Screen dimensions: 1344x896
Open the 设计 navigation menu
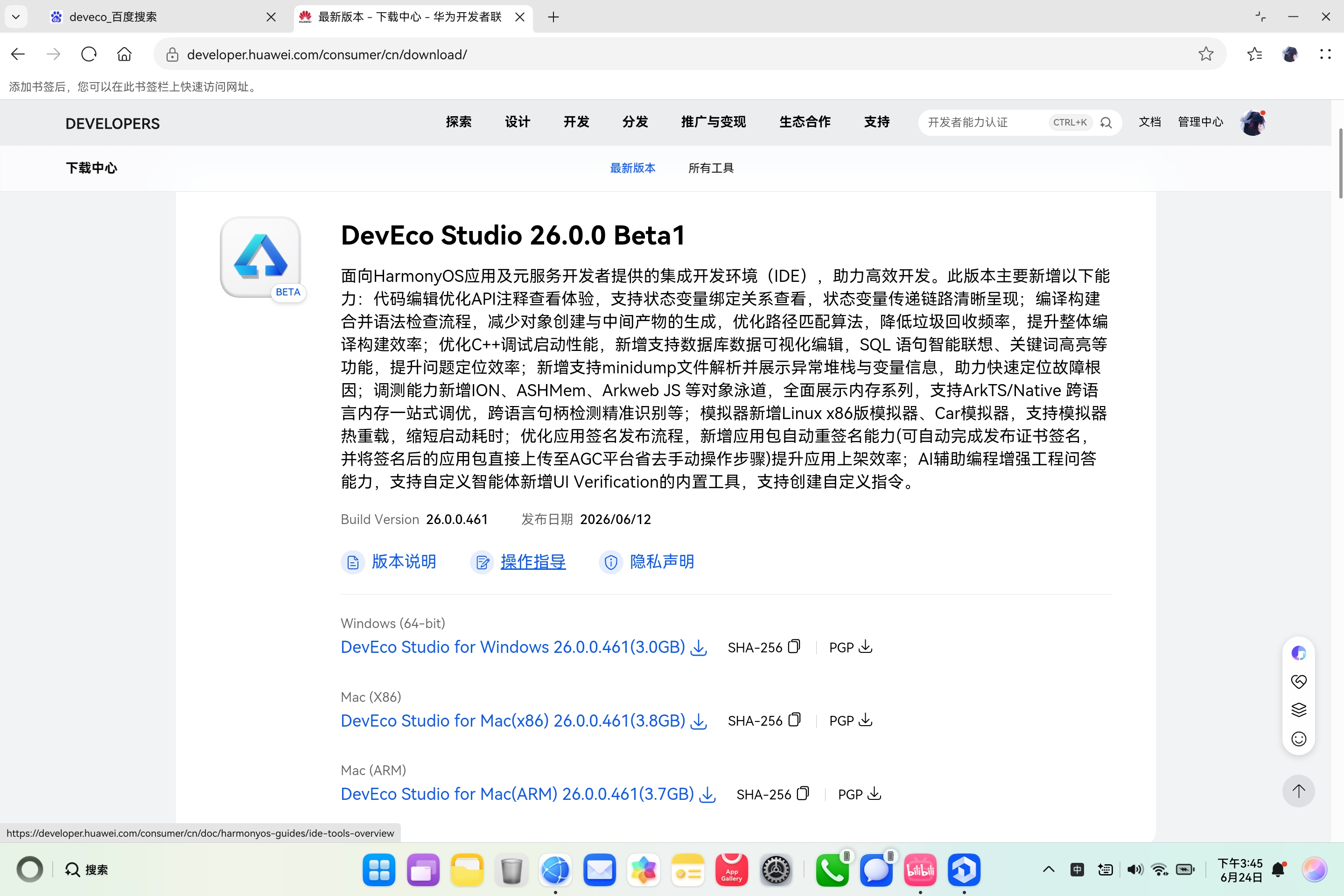point(518,122)
